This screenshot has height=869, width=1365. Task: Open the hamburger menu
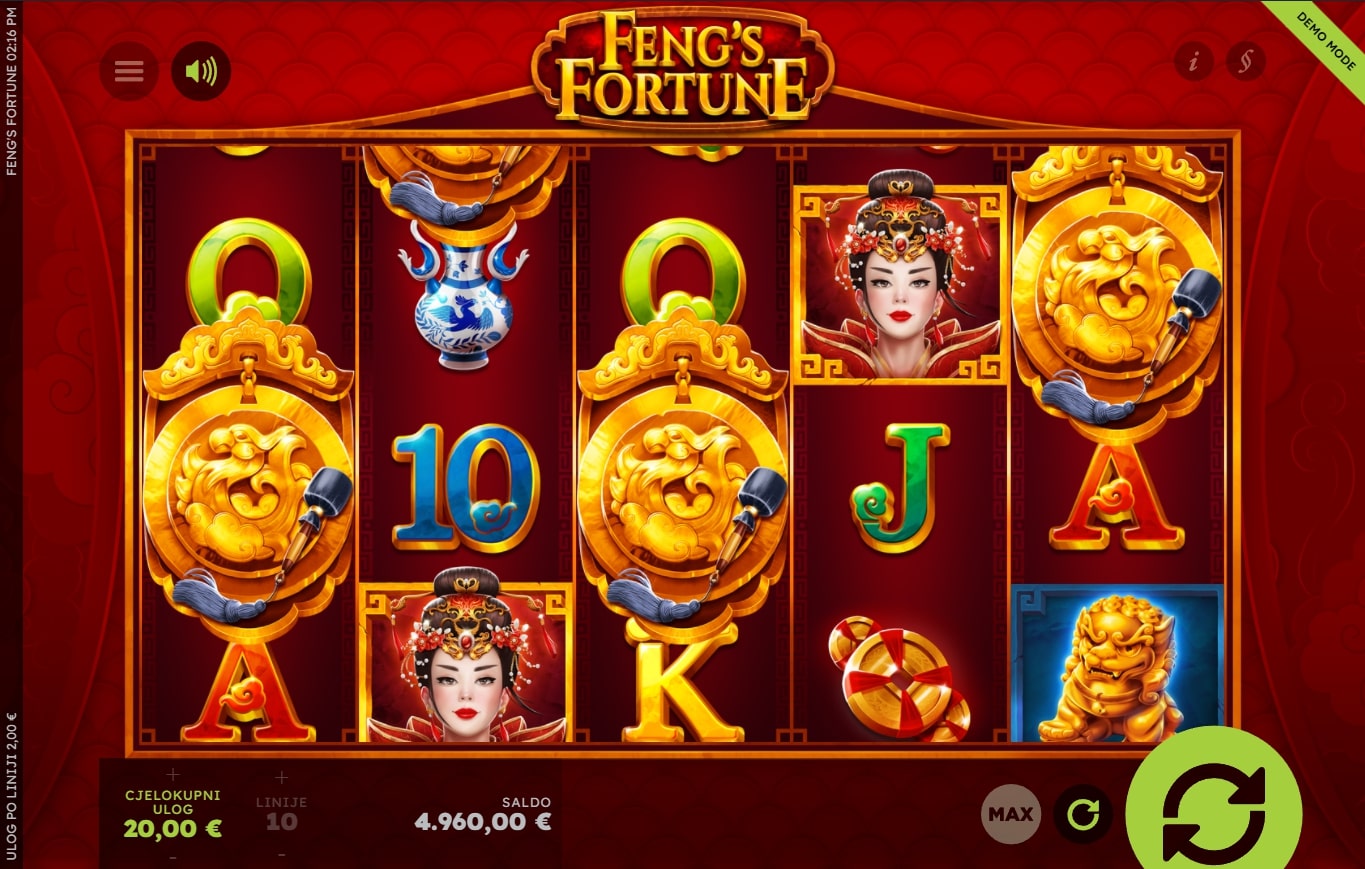coord(129,71)
